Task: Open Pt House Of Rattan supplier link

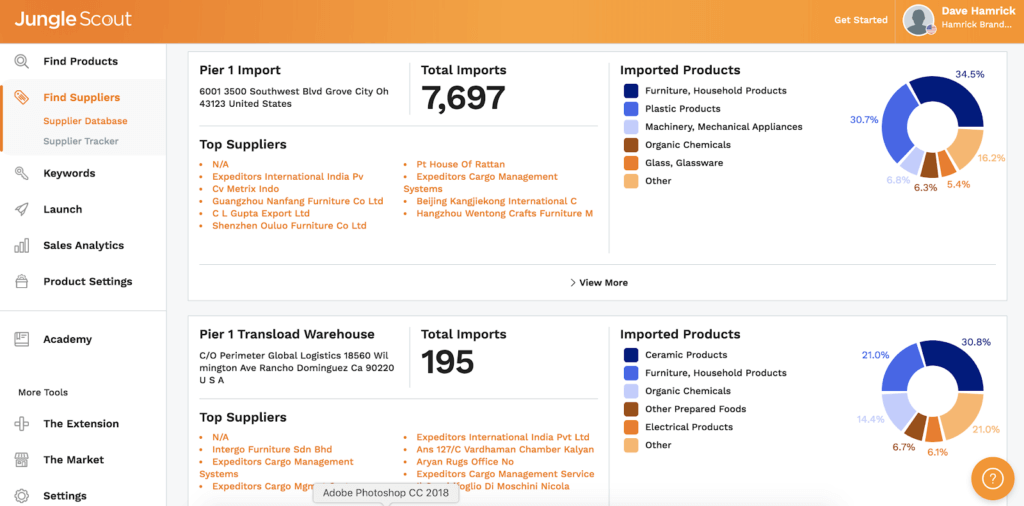Action: point(460,164)
